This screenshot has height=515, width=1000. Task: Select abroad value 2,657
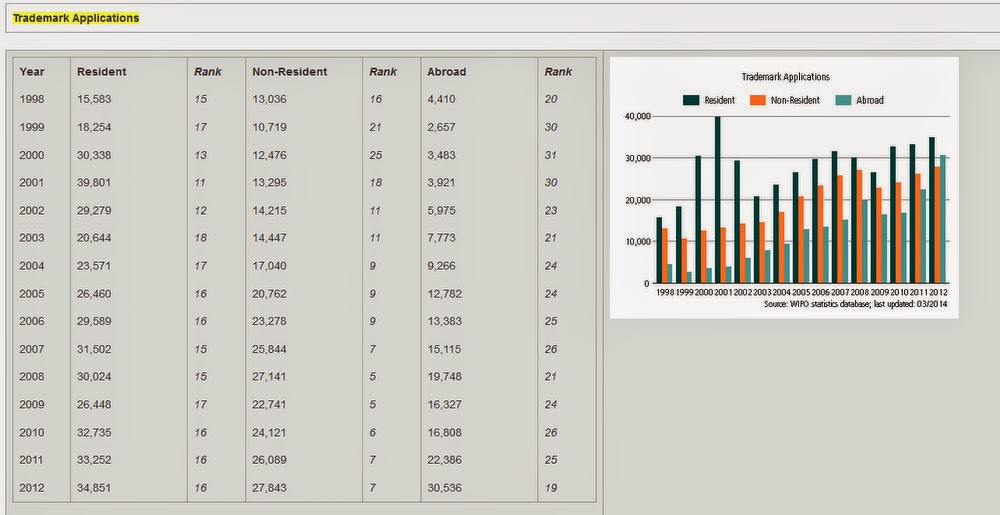pos(441,127)
